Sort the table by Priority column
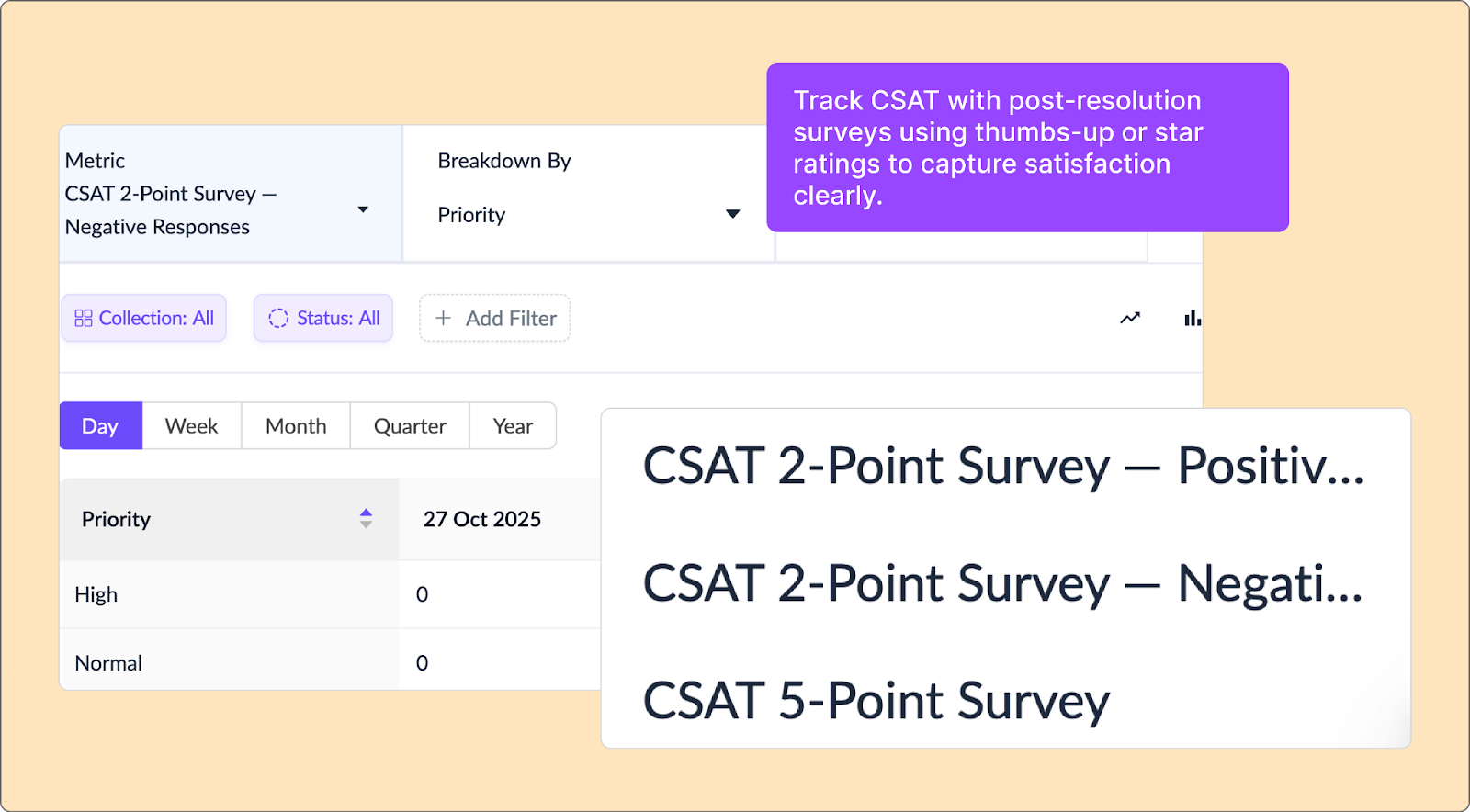 point(366,519)
